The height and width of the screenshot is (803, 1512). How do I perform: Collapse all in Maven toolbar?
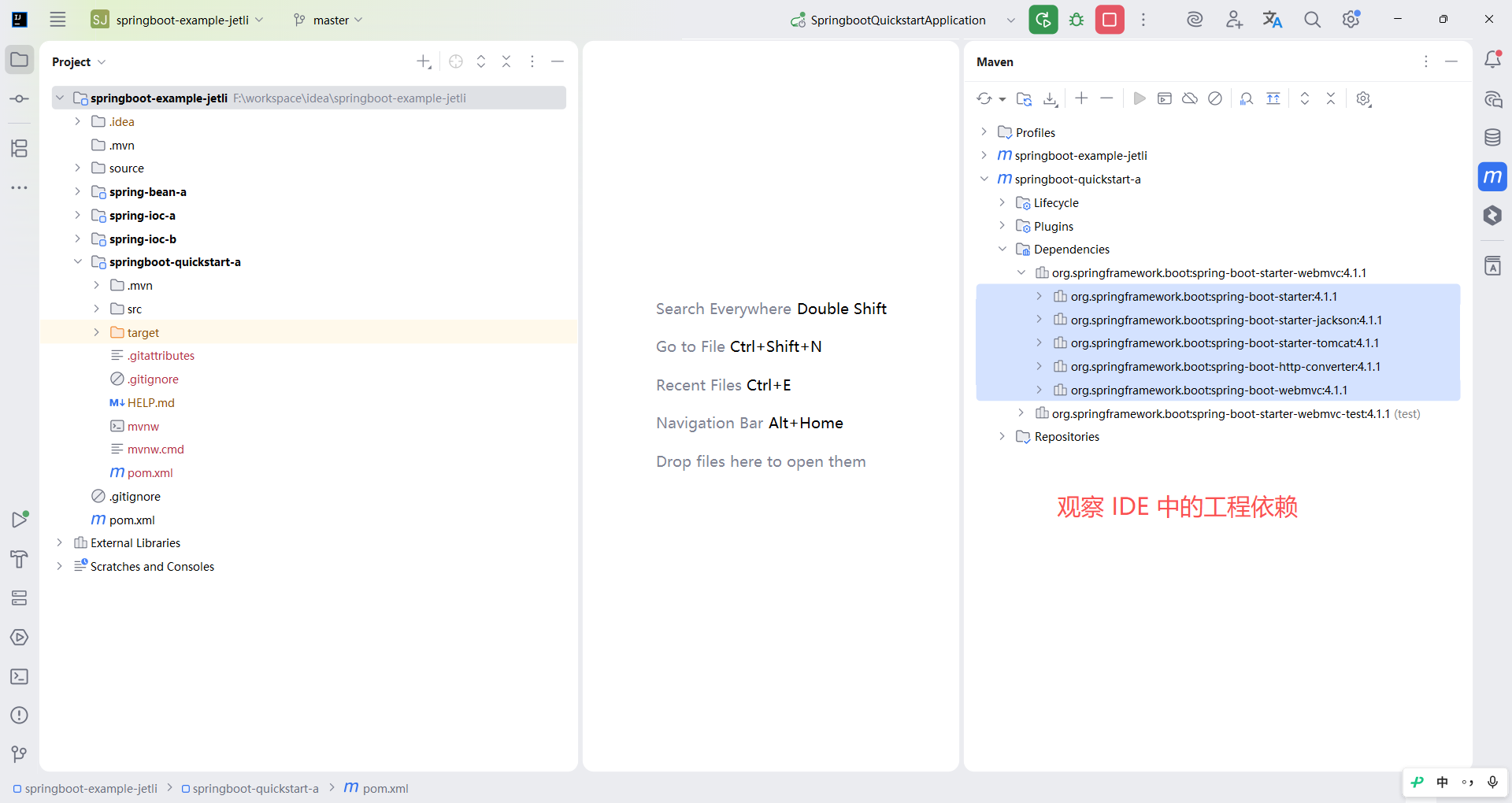(x=1330, y=98)
